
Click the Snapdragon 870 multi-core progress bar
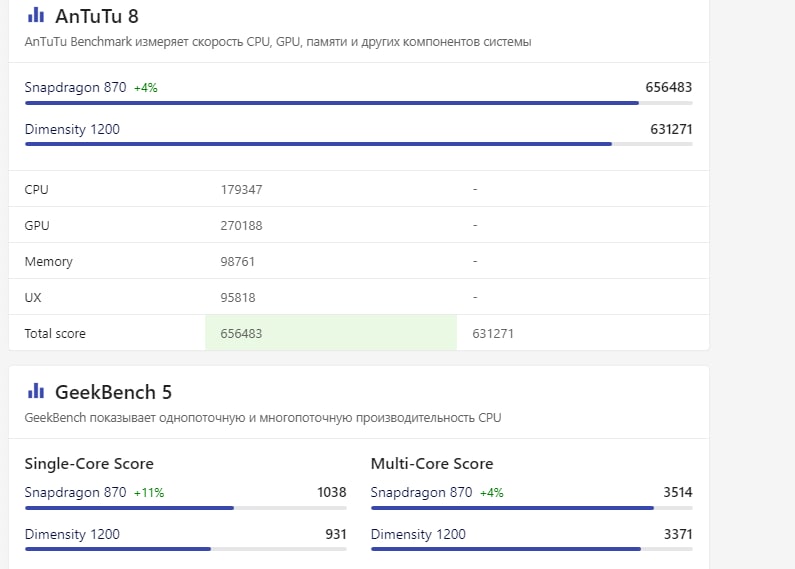[532, 508]
